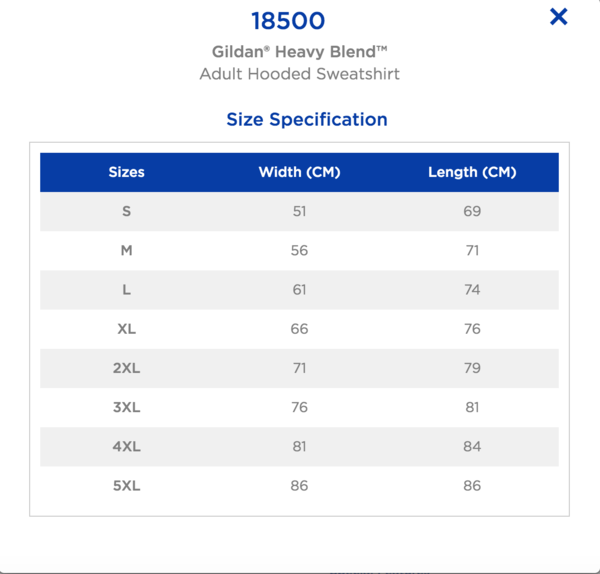Viewport: 600px width, 574px height.
Task: Click the Length (CM) column header
Action: pos(472,172)
